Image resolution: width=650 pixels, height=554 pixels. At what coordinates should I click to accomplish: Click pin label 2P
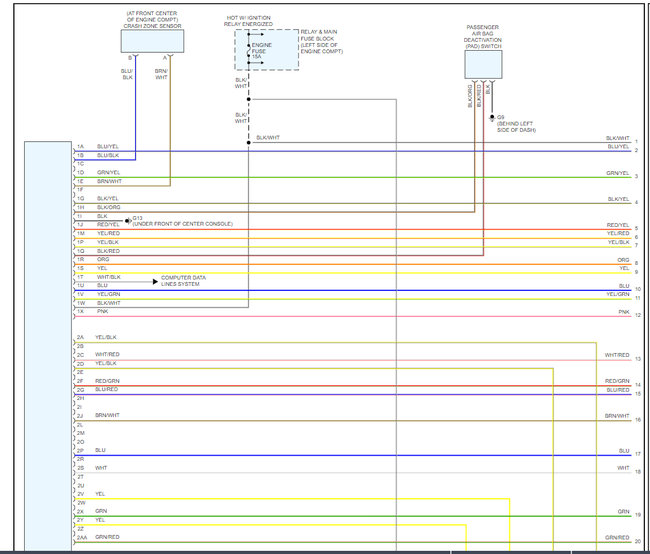coord(80,450)
